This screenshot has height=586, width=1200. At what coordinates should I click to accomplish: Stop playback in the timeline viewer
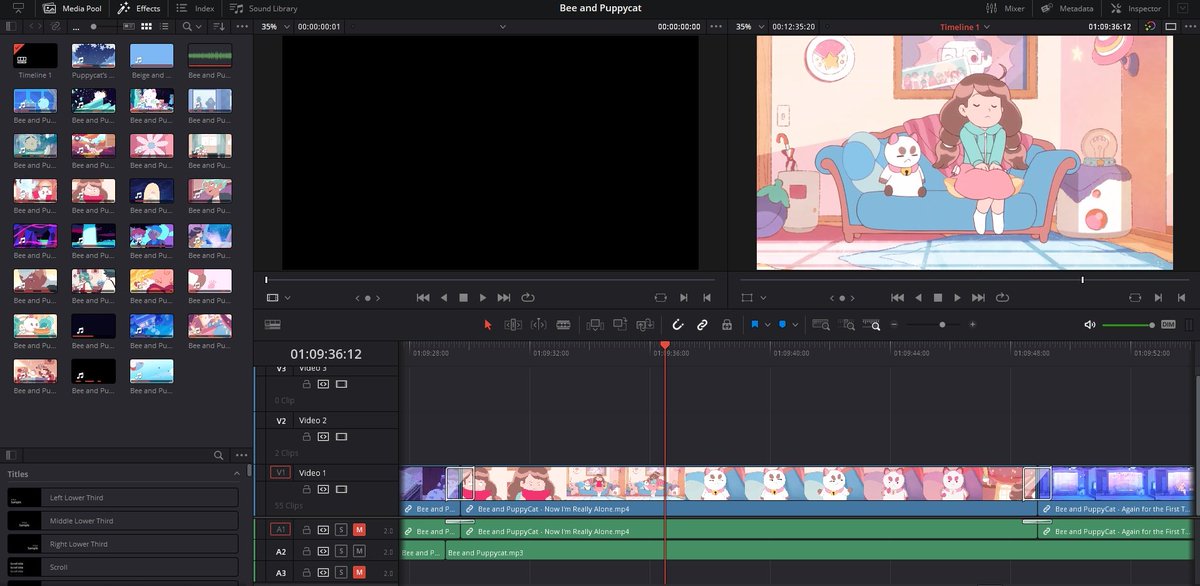(x=938, y=297)
